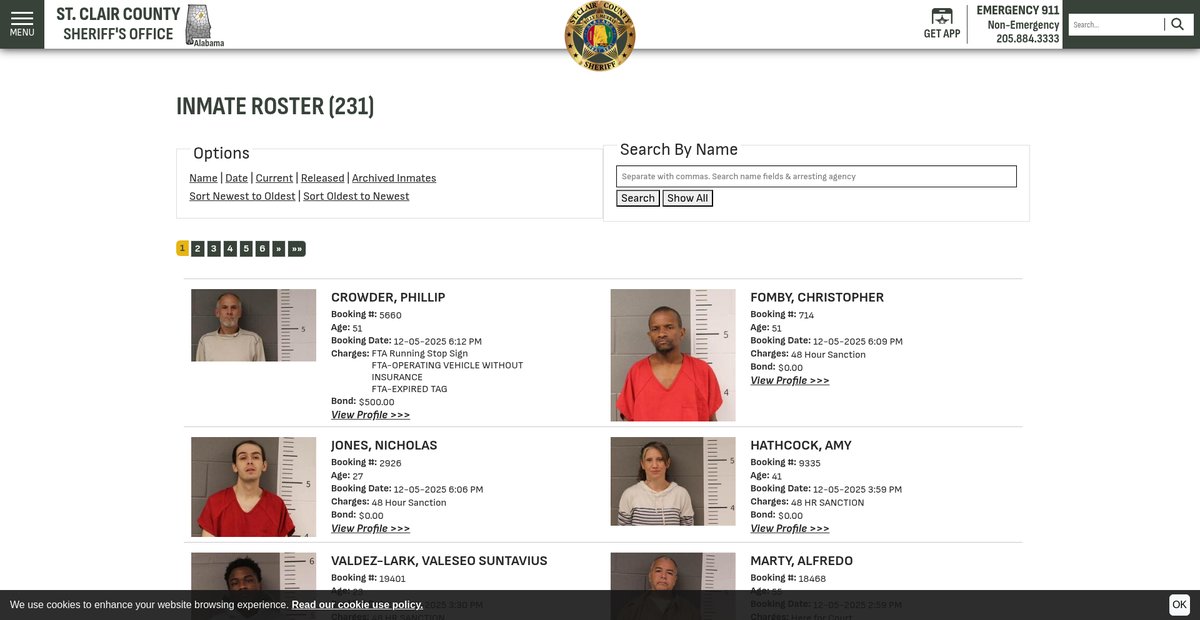Click the magnifying glass search icon

(1177, 24)
